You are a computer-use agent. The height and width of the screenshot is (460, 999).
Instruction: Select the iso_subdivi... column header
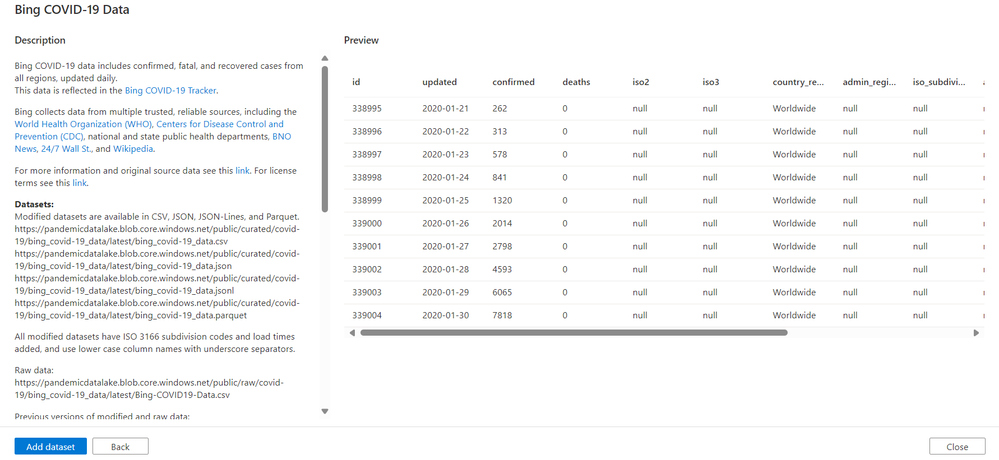(939, 82)
